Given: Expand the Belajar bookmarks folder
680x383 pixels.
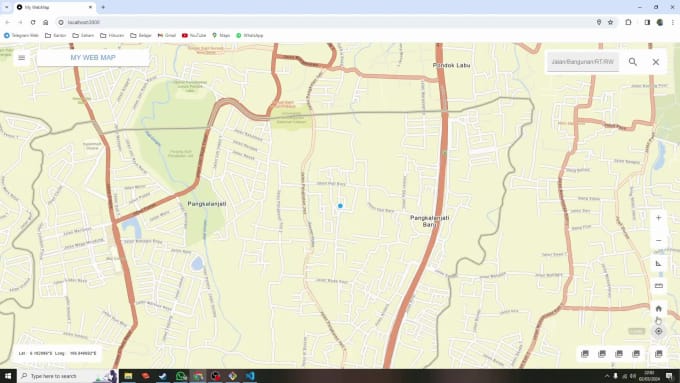Looking at the screenshot, I should click(x=141, y=36).
